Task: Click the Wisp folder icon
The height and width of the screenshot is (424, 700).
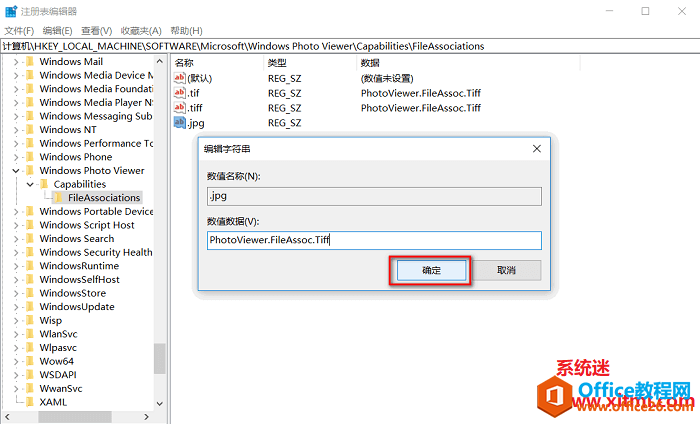Action: click(30, 320)
